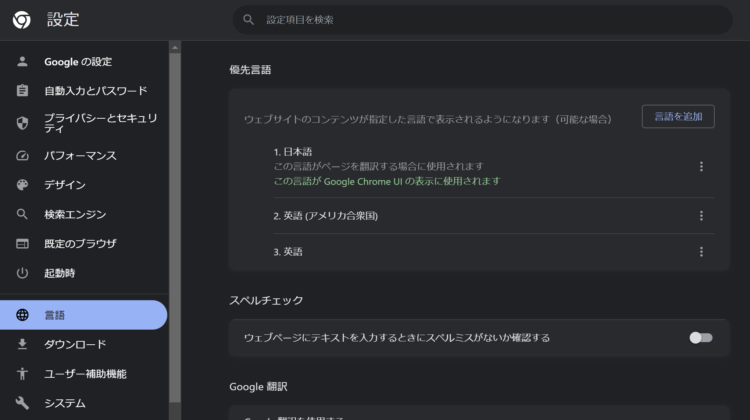
Task: Click the 設定 page title
Action: point(63,20)
